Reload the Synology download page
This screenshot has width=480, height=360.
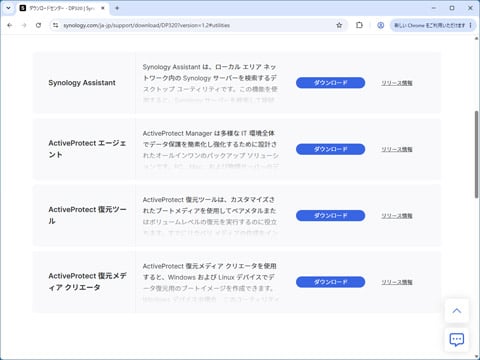click(39, 25)
